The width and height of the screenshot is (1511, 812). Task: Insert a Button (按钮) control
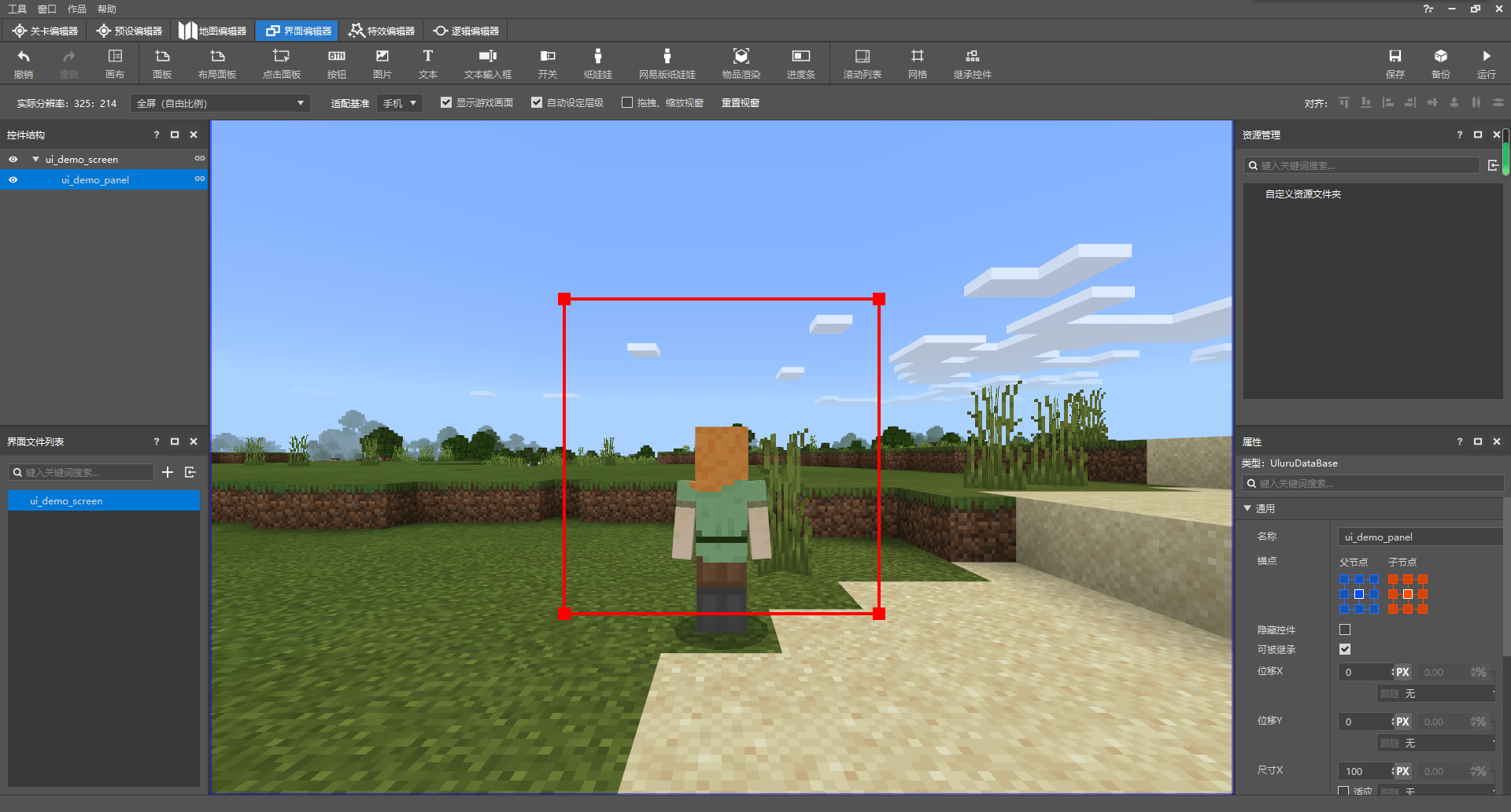coord(337,64)
